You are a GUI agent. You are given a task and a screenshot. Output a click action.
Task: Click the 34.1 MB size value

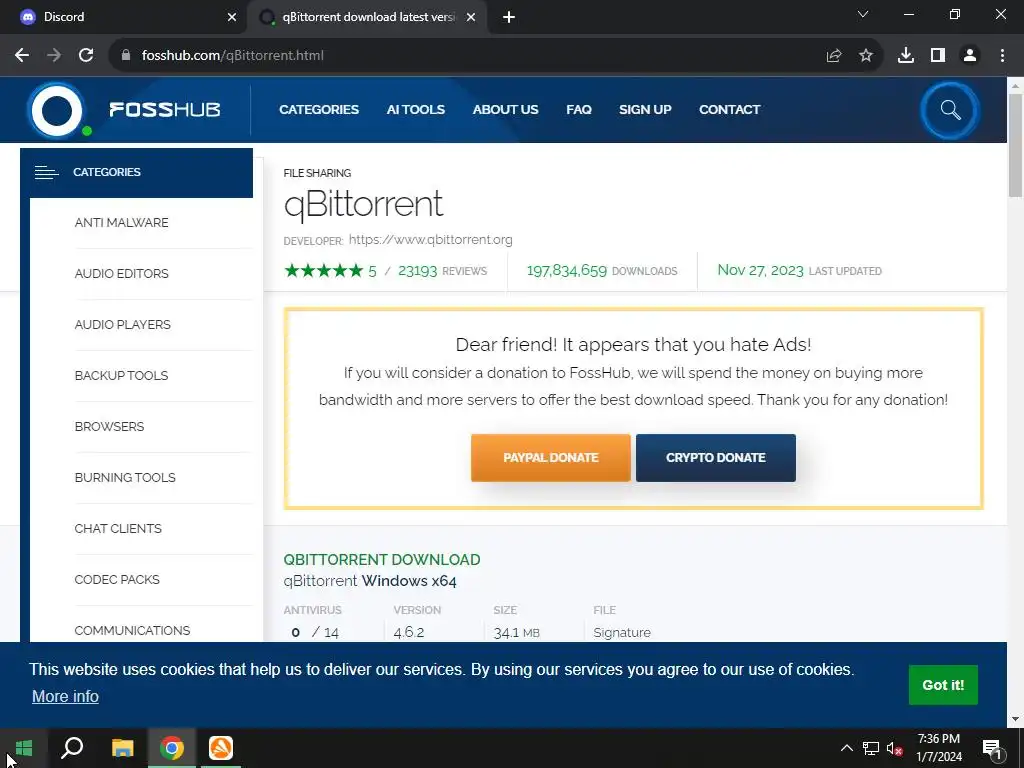pos(517,633)
